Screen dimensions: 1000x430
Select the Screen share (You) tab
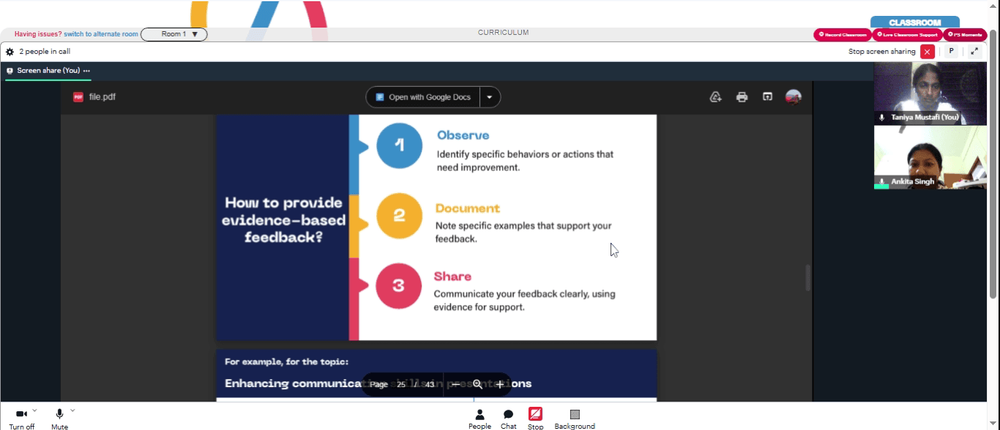coord(48,71)
